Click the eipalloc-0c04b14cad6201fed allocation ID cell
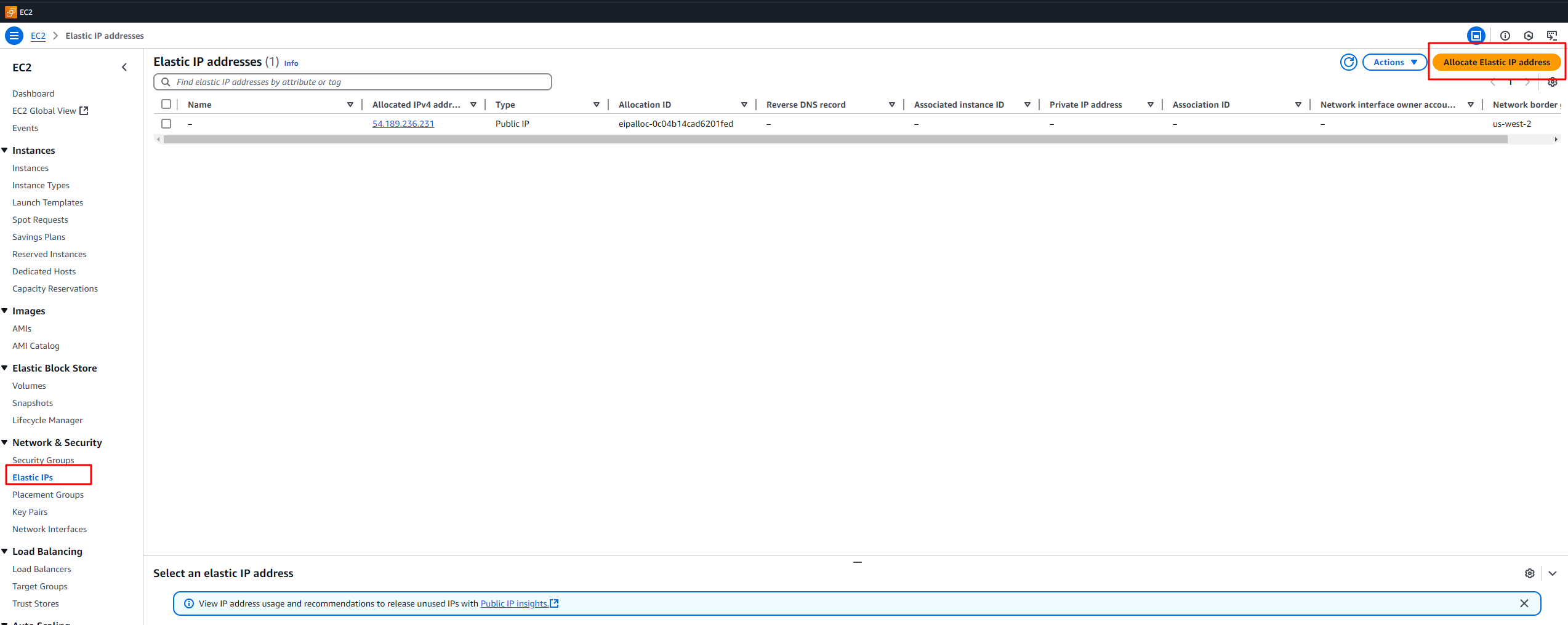The width and height of the screenshot is (1568, 625). tap(676, 124)
